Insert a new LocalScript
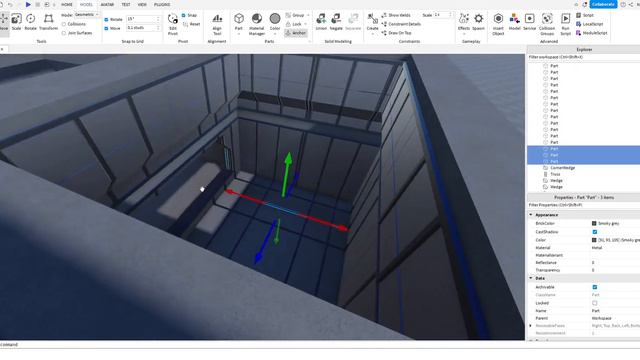Image resolution: width=640 pixels, height=360 pixels. coord(589,24)
